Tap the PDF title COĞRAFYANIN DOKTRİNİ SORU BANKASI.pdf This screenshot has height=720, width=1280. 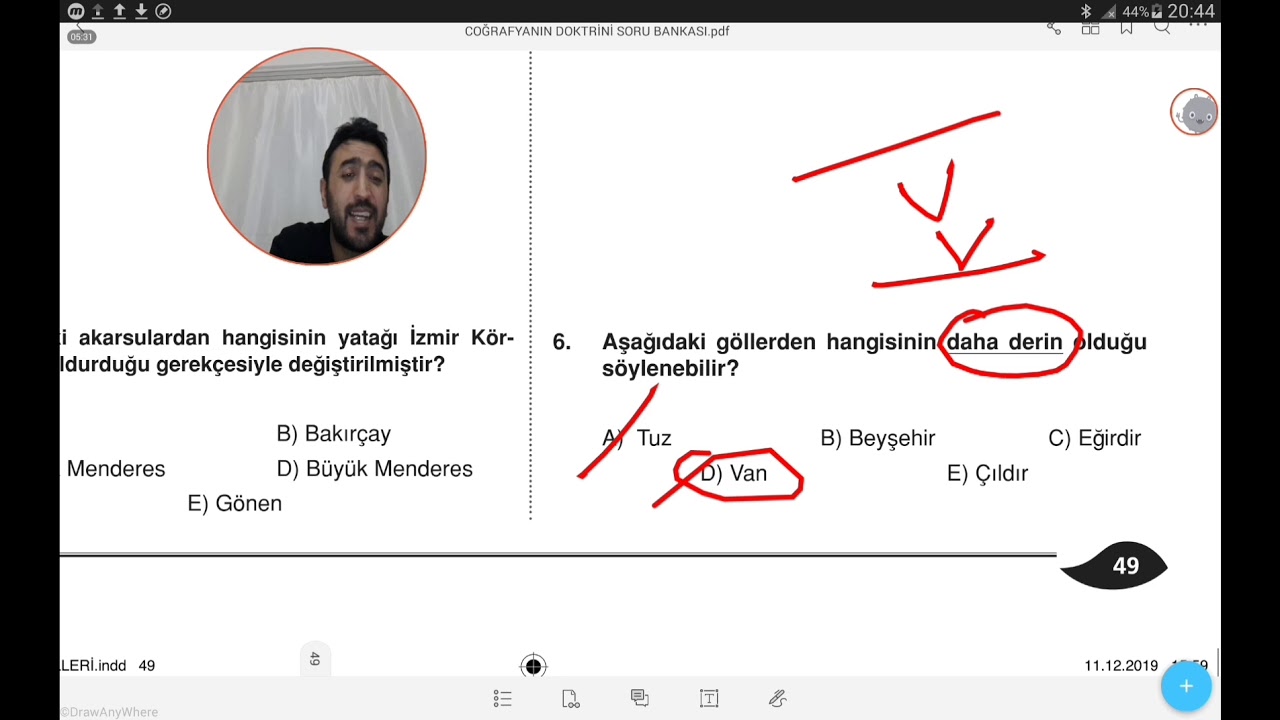pos(597,31)
